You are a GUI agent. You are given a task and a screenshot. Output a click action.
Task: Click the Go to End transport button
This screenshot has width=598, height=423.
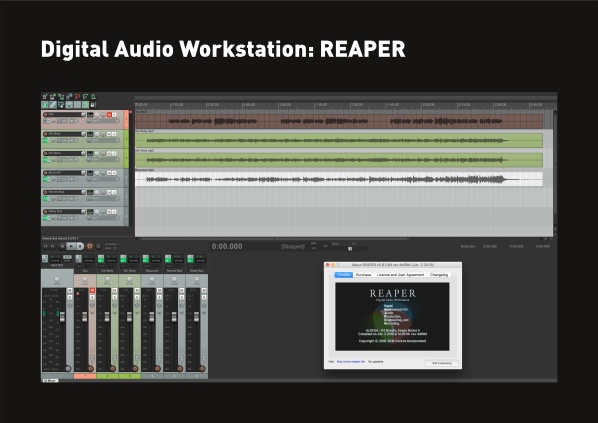click(x=52, y=246)
